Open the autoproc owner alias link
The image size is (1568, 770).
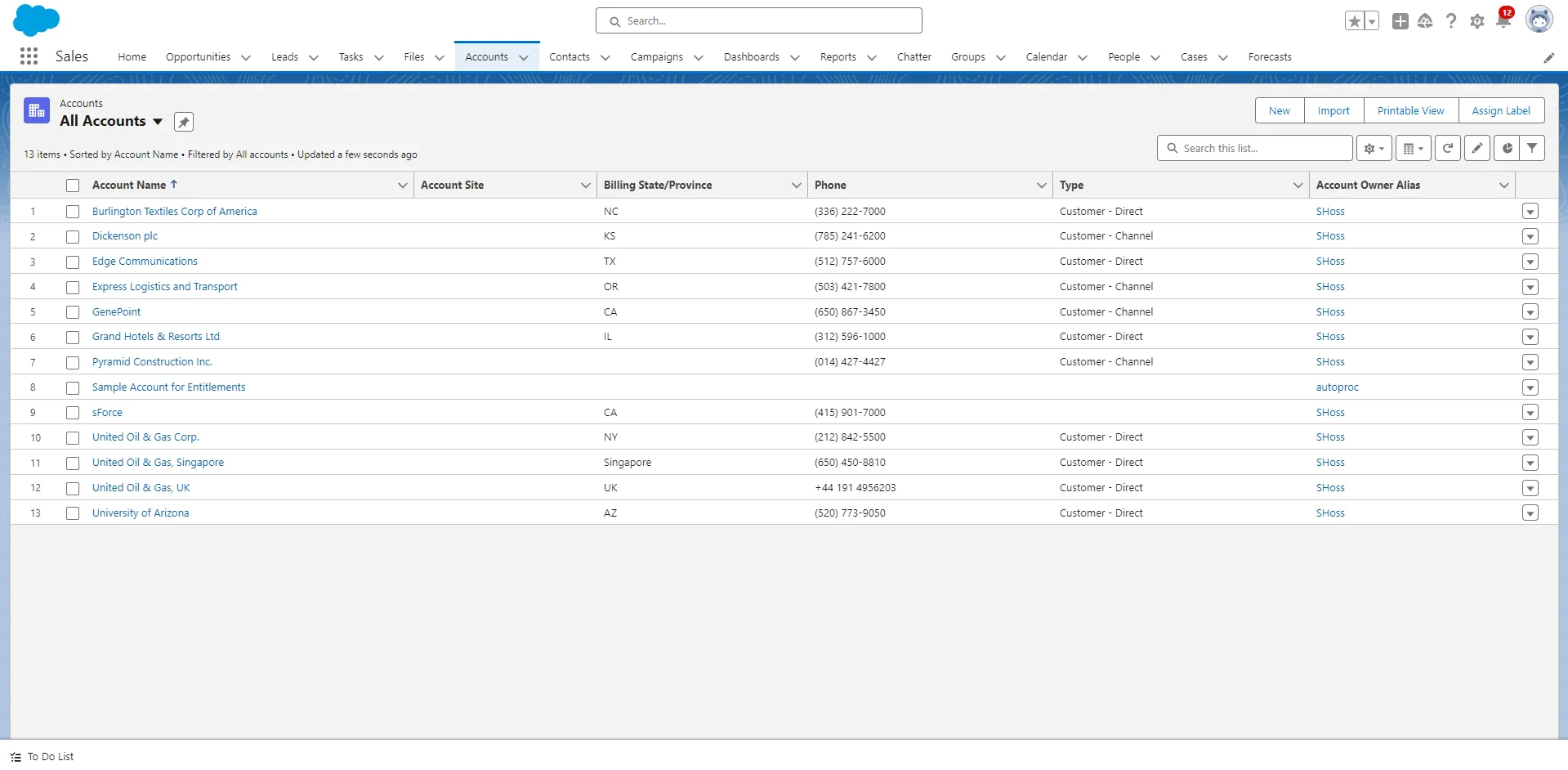(1337, 387)
